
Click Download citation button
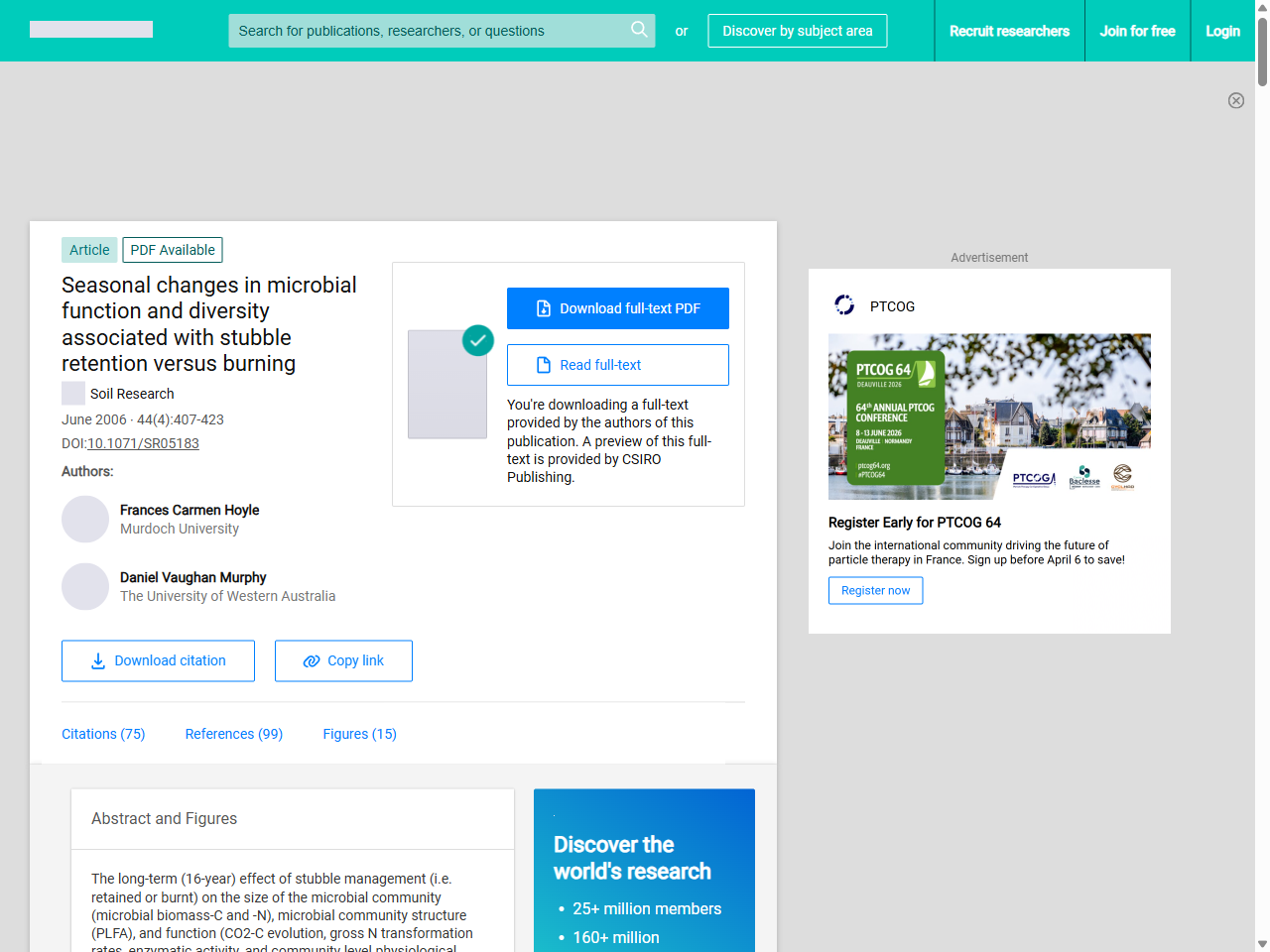[x=158, y=660]
